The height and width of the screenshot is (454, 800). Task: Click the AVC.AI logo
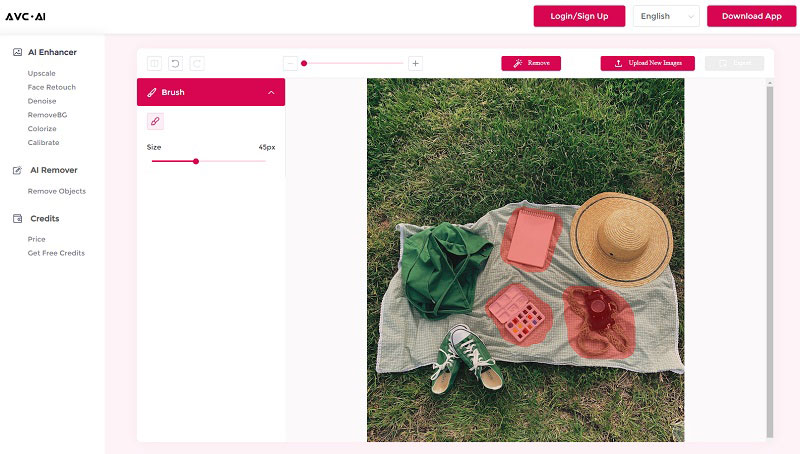[x=26, y=16]
